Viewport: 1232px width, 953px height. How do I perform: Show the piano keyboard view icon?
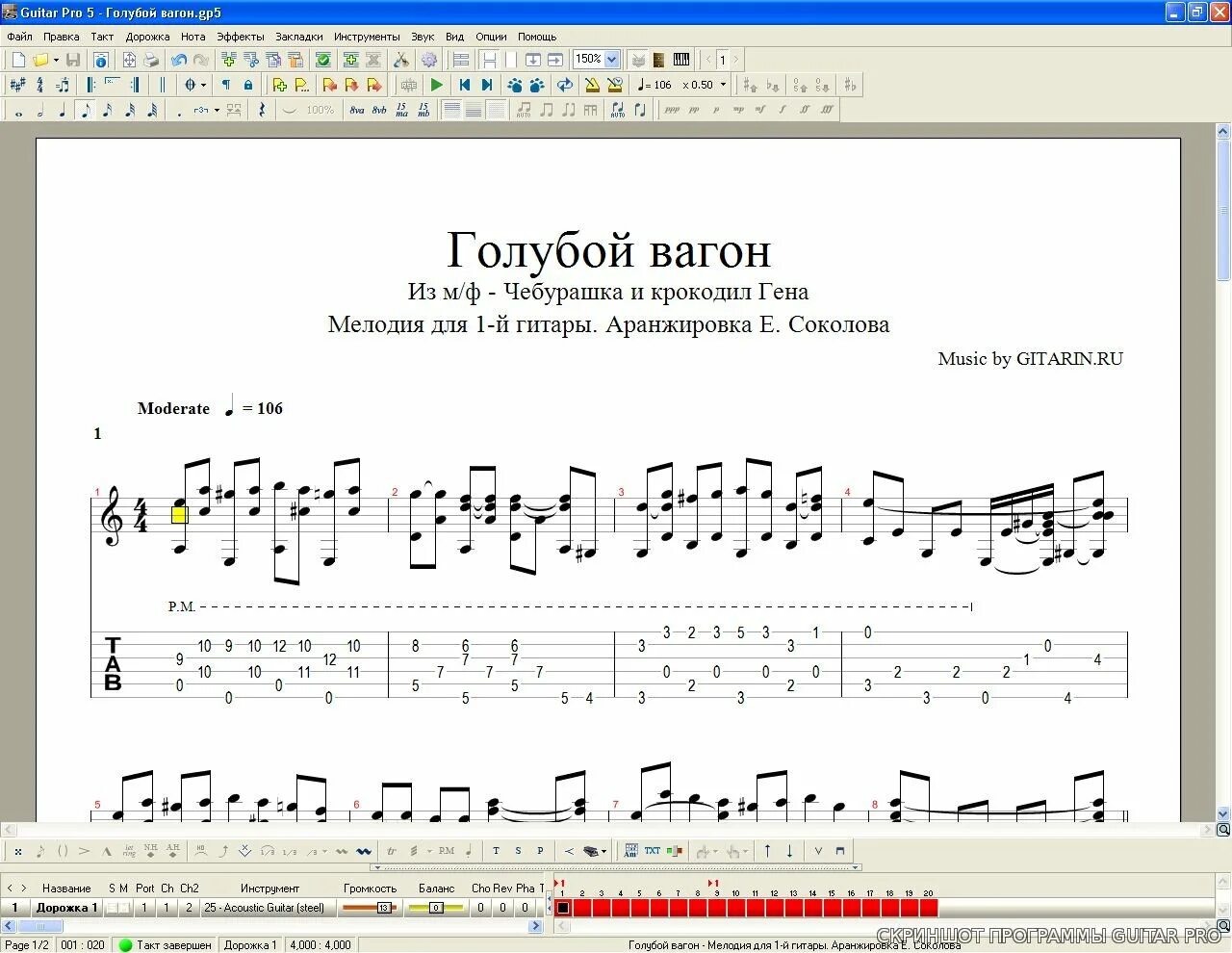click(681, 60)
